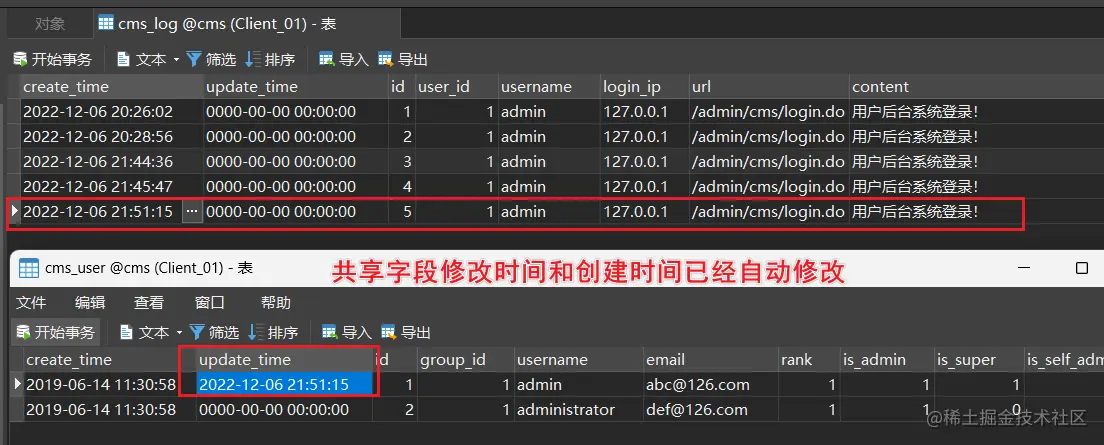Click create_time column header in cms_log table
Image resolution: width=1104 pixels, height=445 pixels.
tap(111, 87)
